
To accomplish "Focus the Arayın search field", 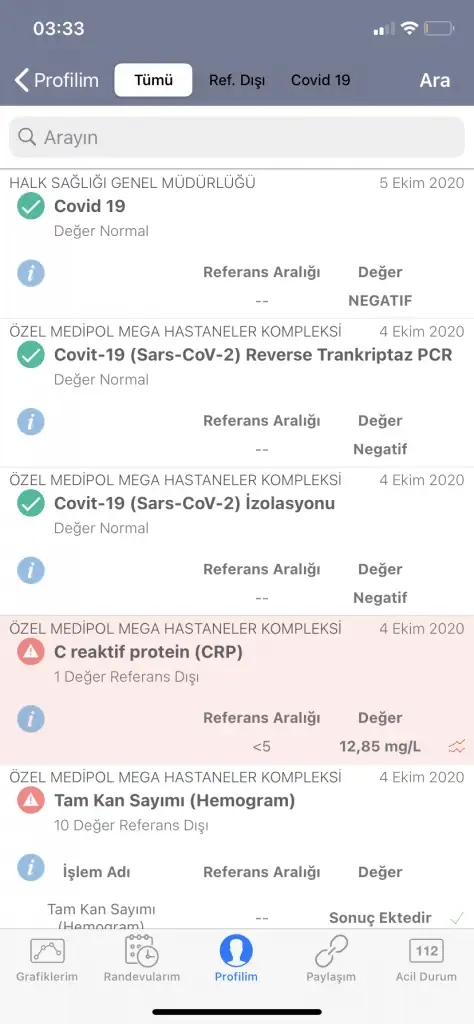I will click(237, 137).
